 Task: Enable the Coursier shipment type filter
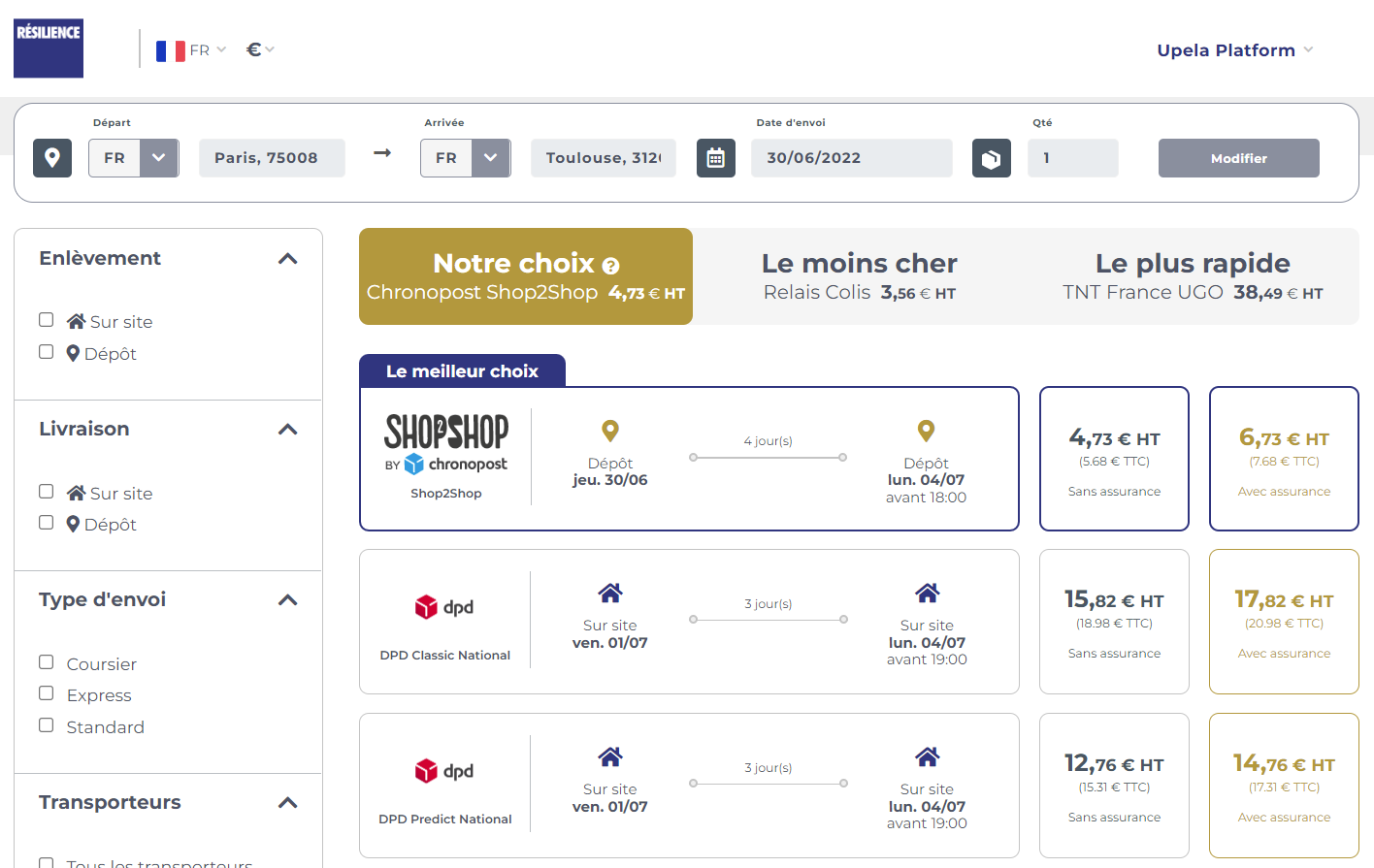pos(46,662)
